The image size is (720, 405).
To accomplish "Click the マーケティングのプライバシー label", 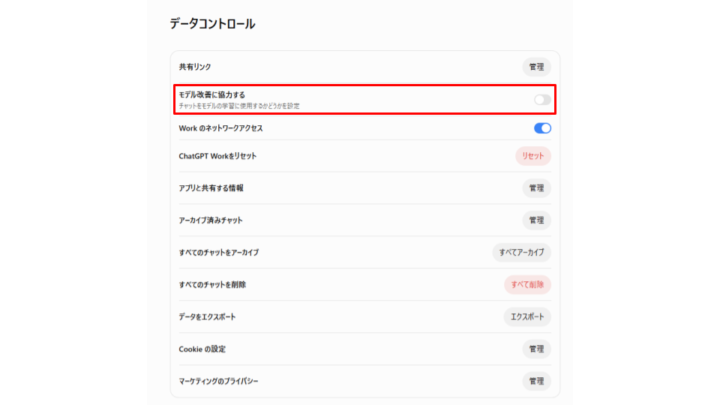I will [218, 381].
